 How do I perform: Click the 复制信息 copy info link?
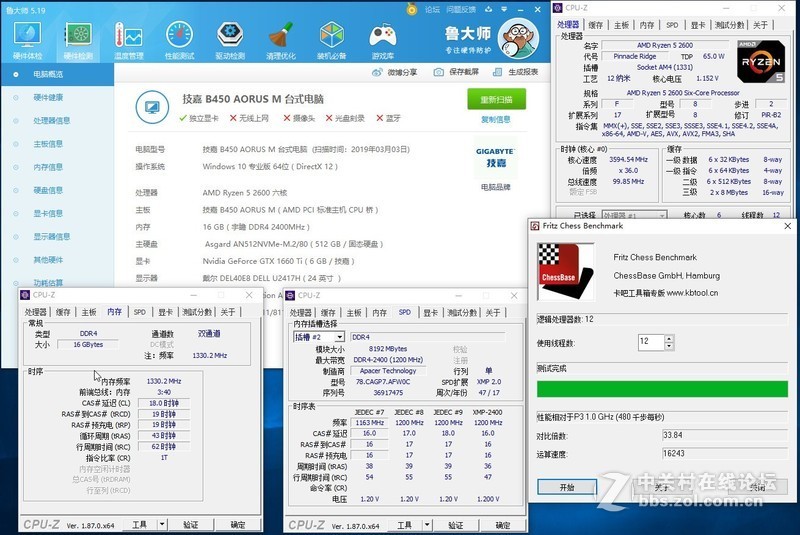tap(495, 119)
